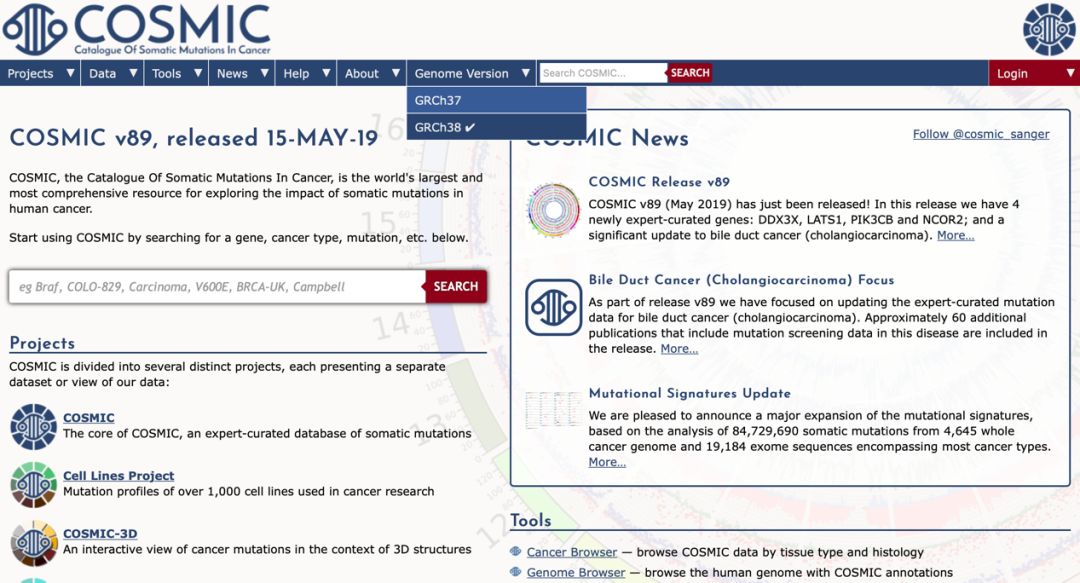Click the navbar SEARCH button
Viewport: 1080px width, 583px height.
690,72
